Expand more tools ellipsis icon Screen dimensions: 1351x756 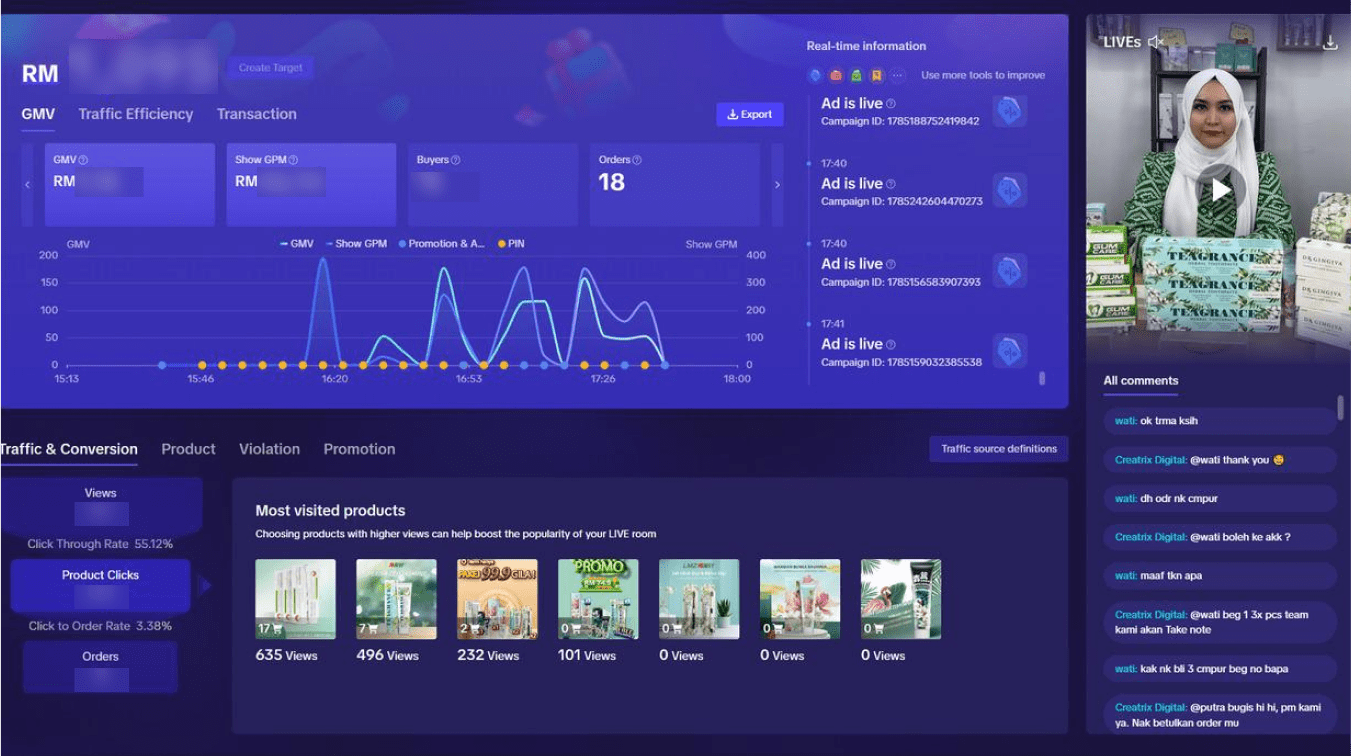click(897, 75)
